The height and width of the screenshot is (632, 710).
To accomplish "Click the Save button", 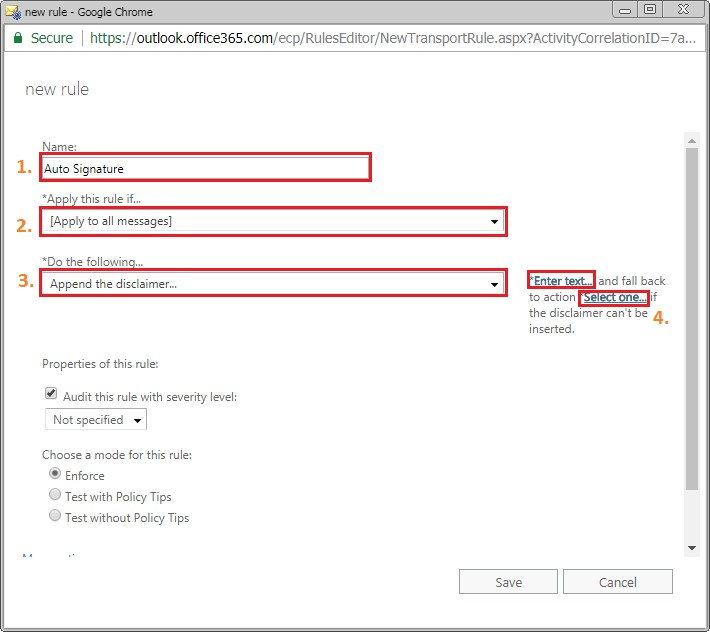I will coord(508,582).
